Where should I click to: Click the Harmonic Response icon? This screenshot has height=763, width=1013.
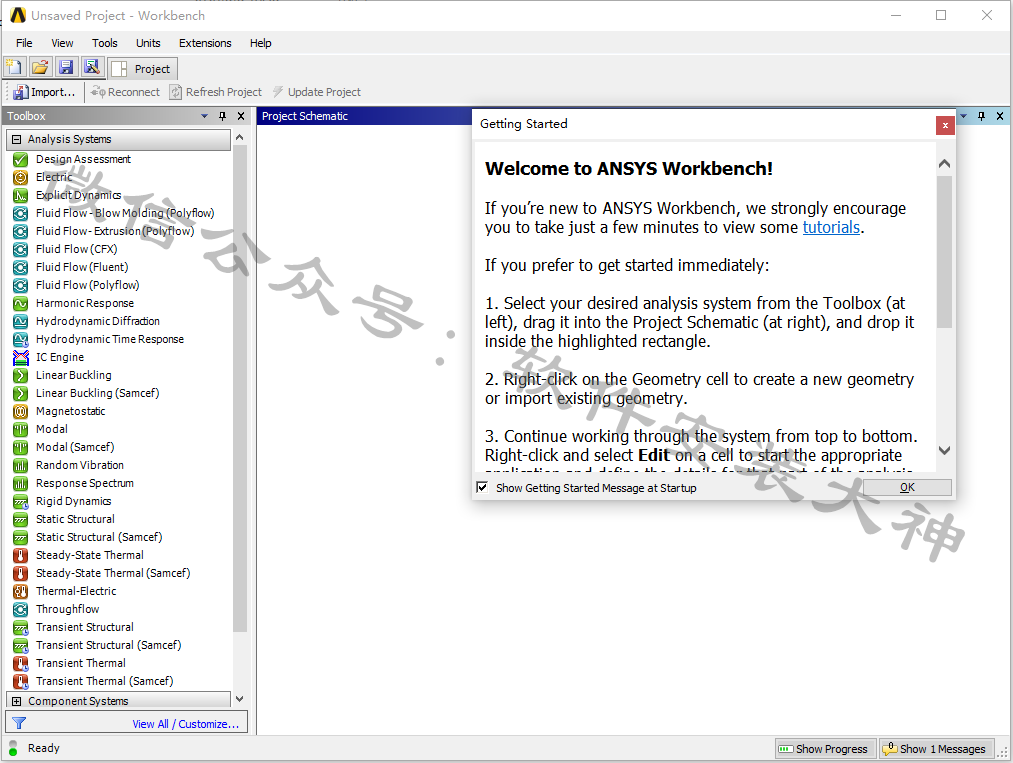tap(21, 304)
